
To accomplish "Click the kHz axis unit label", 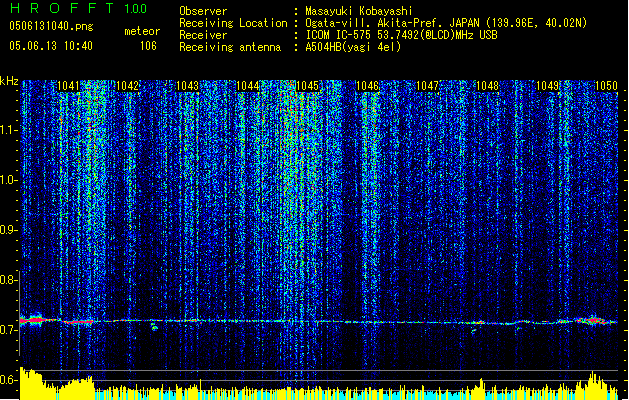I will 9,81.
